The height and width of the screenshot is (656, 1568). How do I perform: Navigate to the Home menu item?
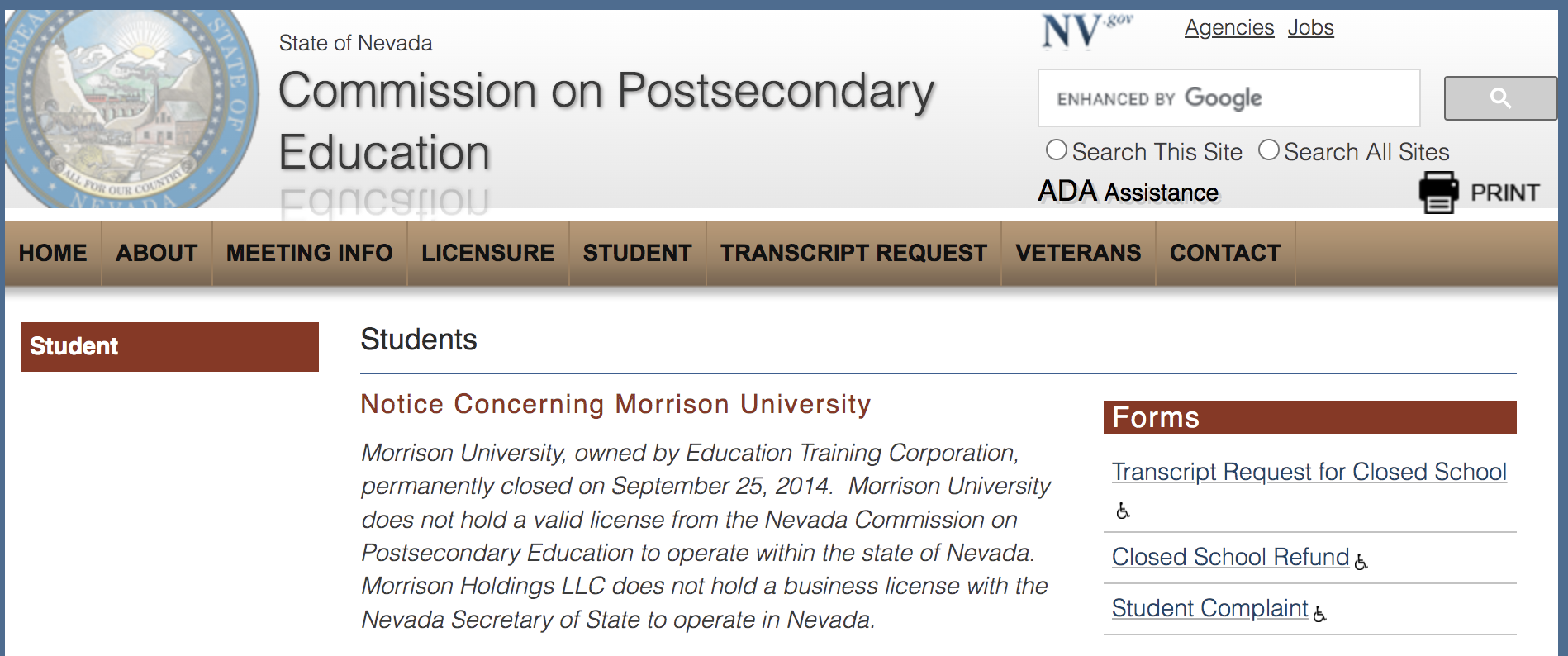(53, 253)
